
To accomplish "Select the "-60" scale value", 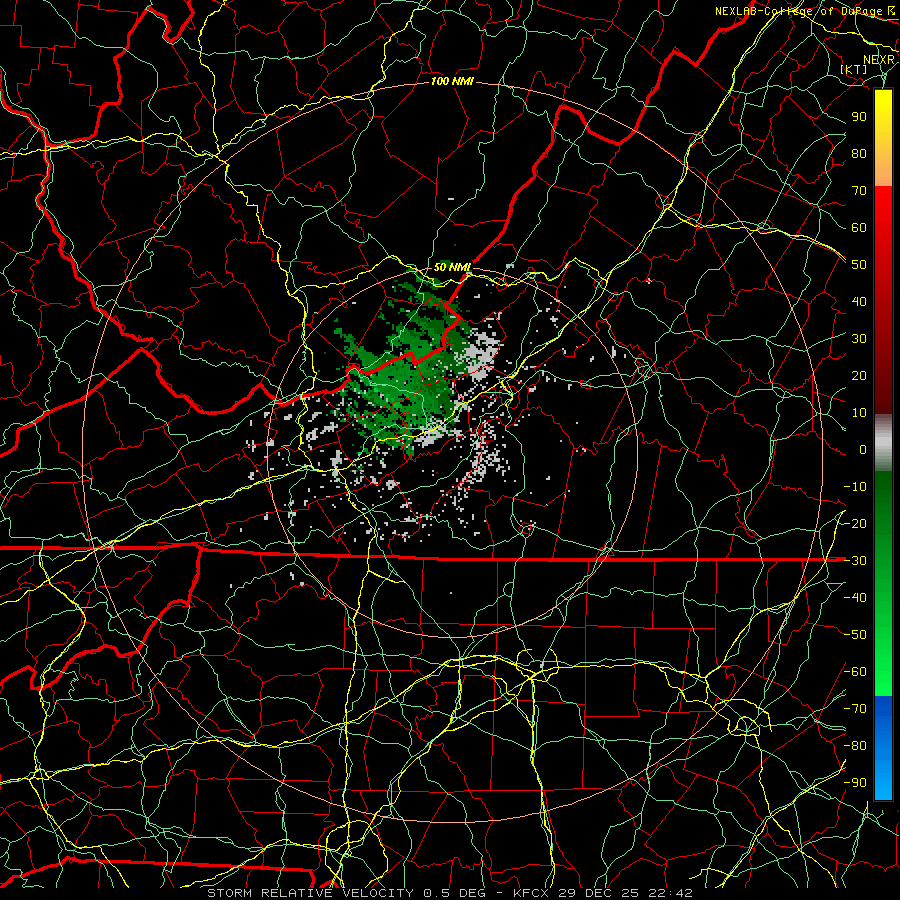I will click(x=855, y=672).
